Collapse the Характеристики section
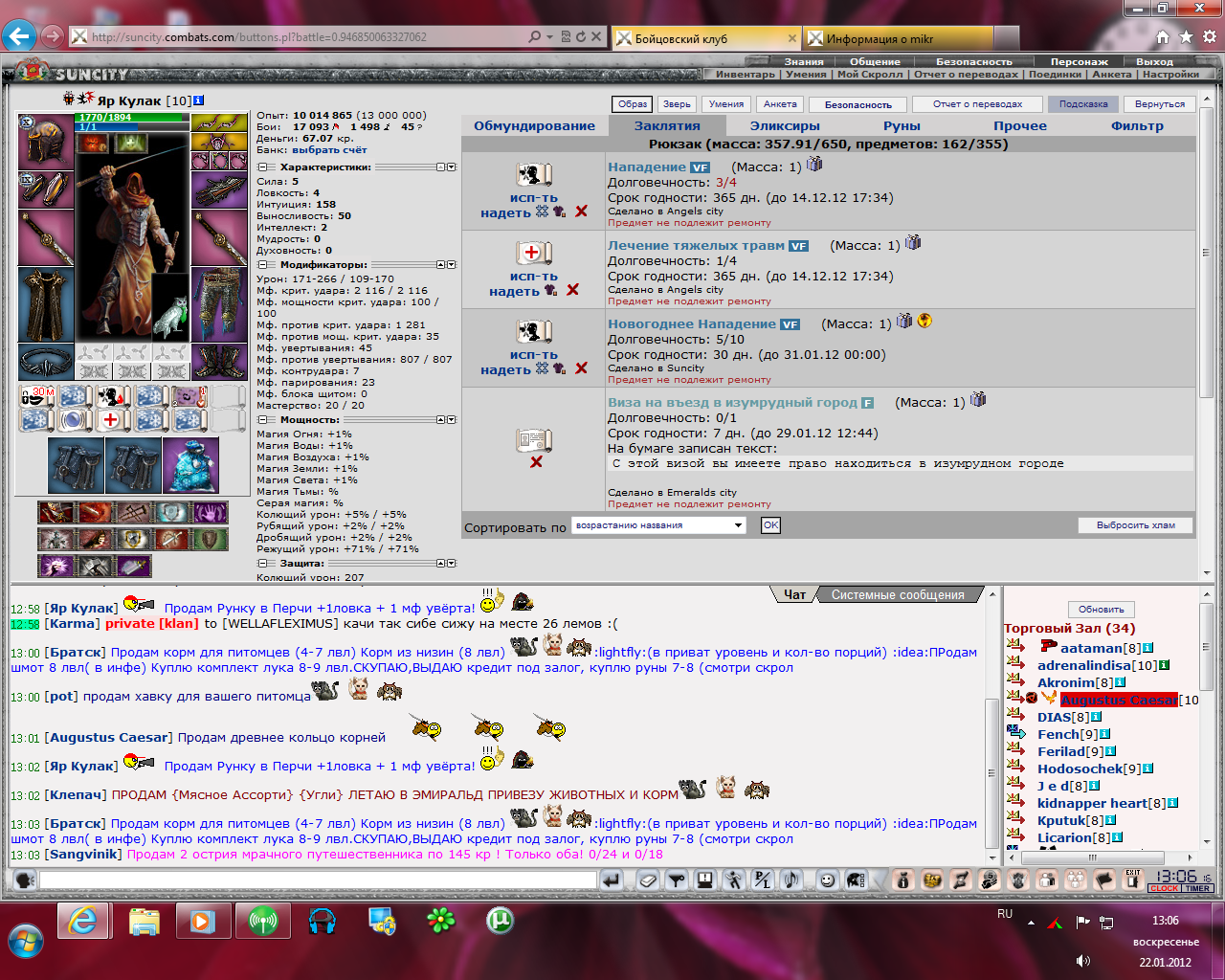This screenshot has width=1225, height=980. click(x=262, y=167)
